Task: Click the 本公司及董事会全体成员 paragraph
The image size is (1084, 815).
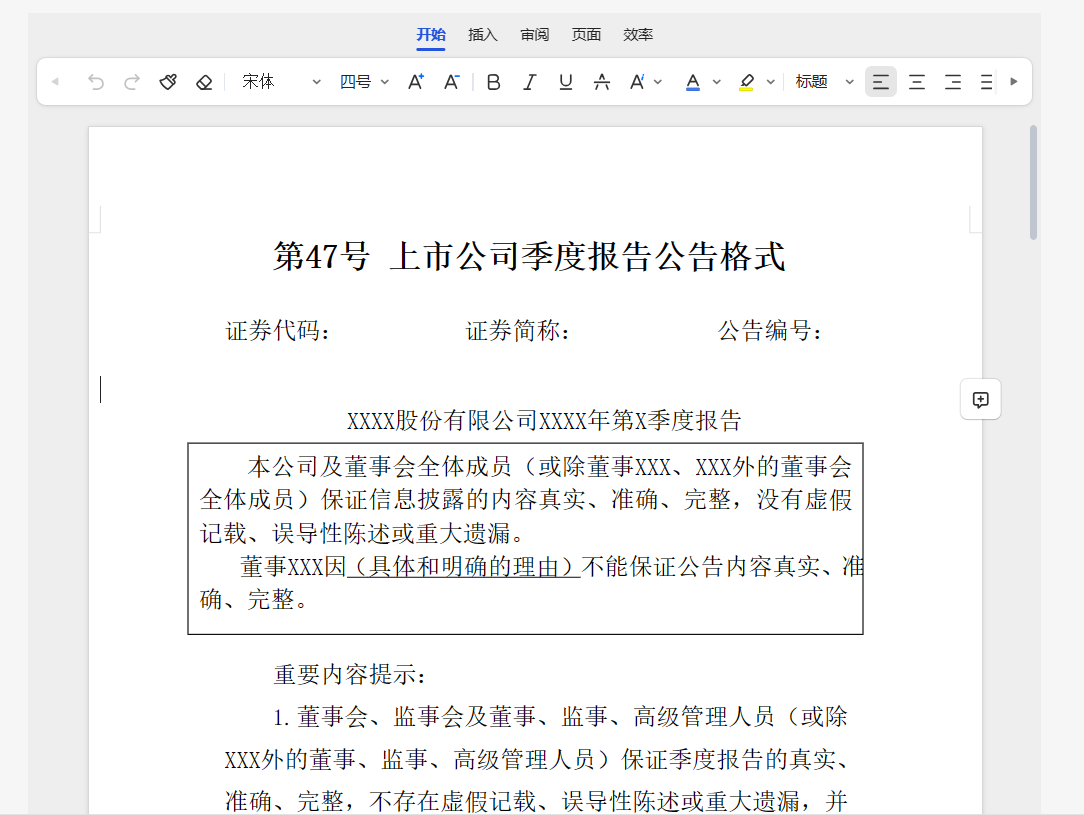Action: [525, 500]
